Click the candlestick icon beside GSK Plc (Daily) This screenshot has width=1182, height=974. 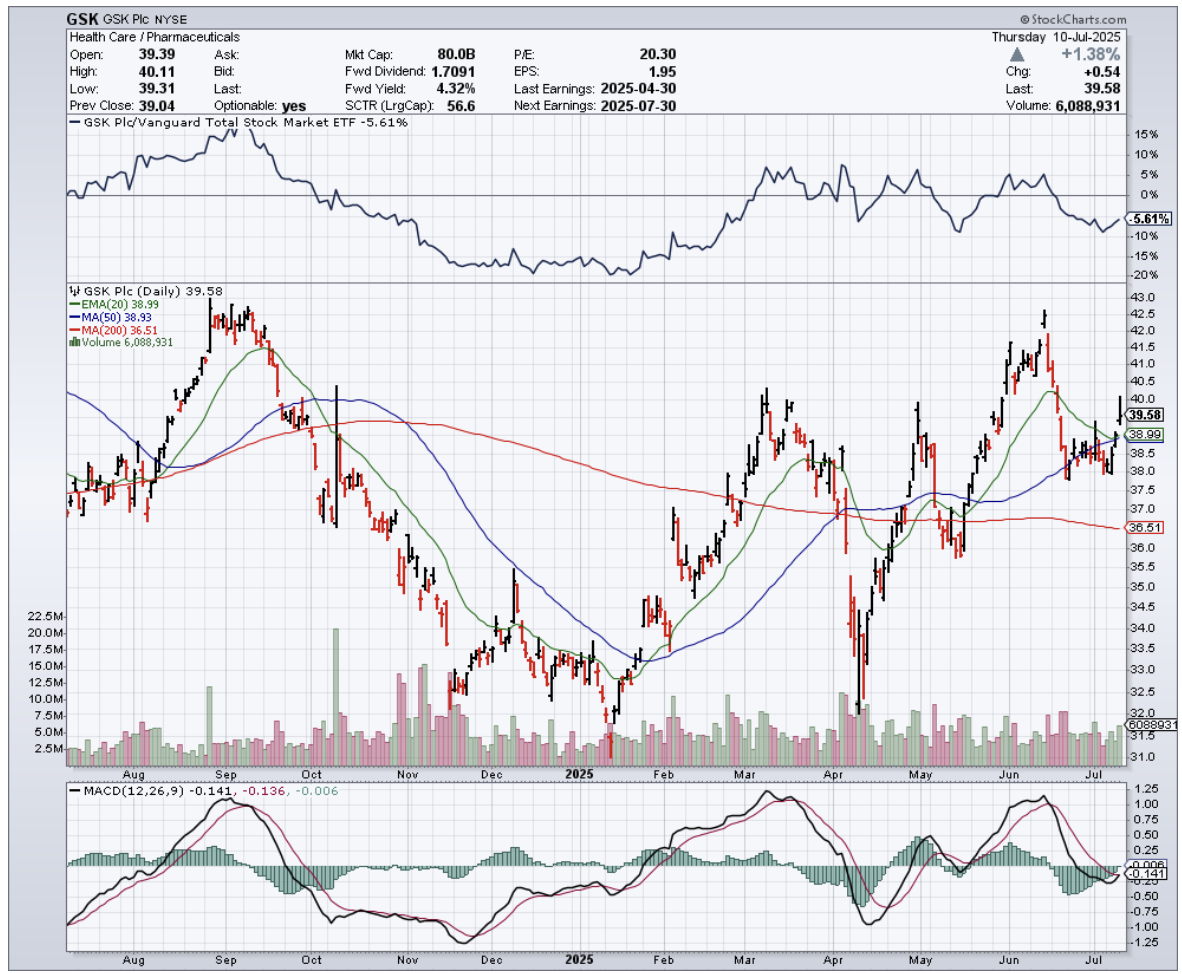(x=73, y=291)
